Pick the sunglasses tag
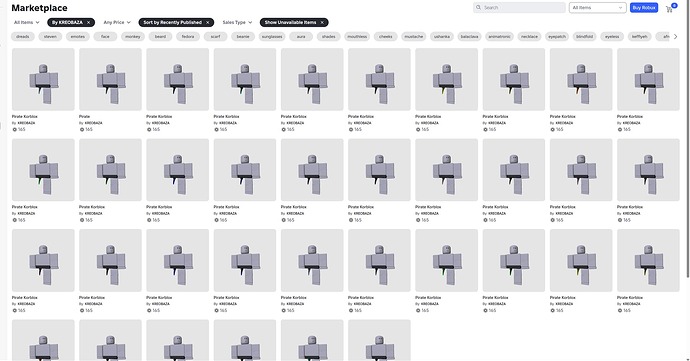Image resolution: width=690 pixels, height=361 pixels. (x=272, y=37)
